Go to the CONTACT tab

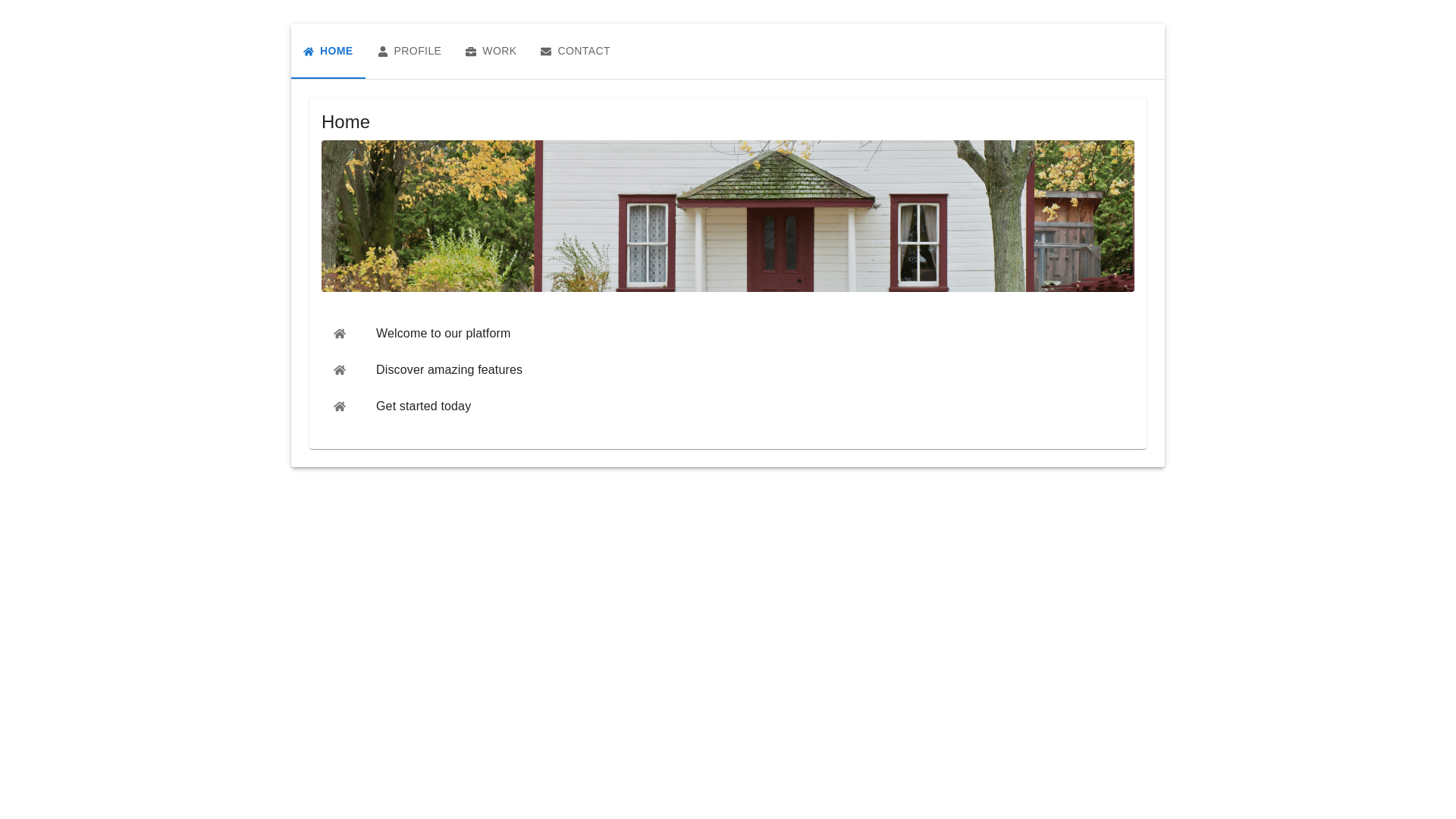point(583,51)
